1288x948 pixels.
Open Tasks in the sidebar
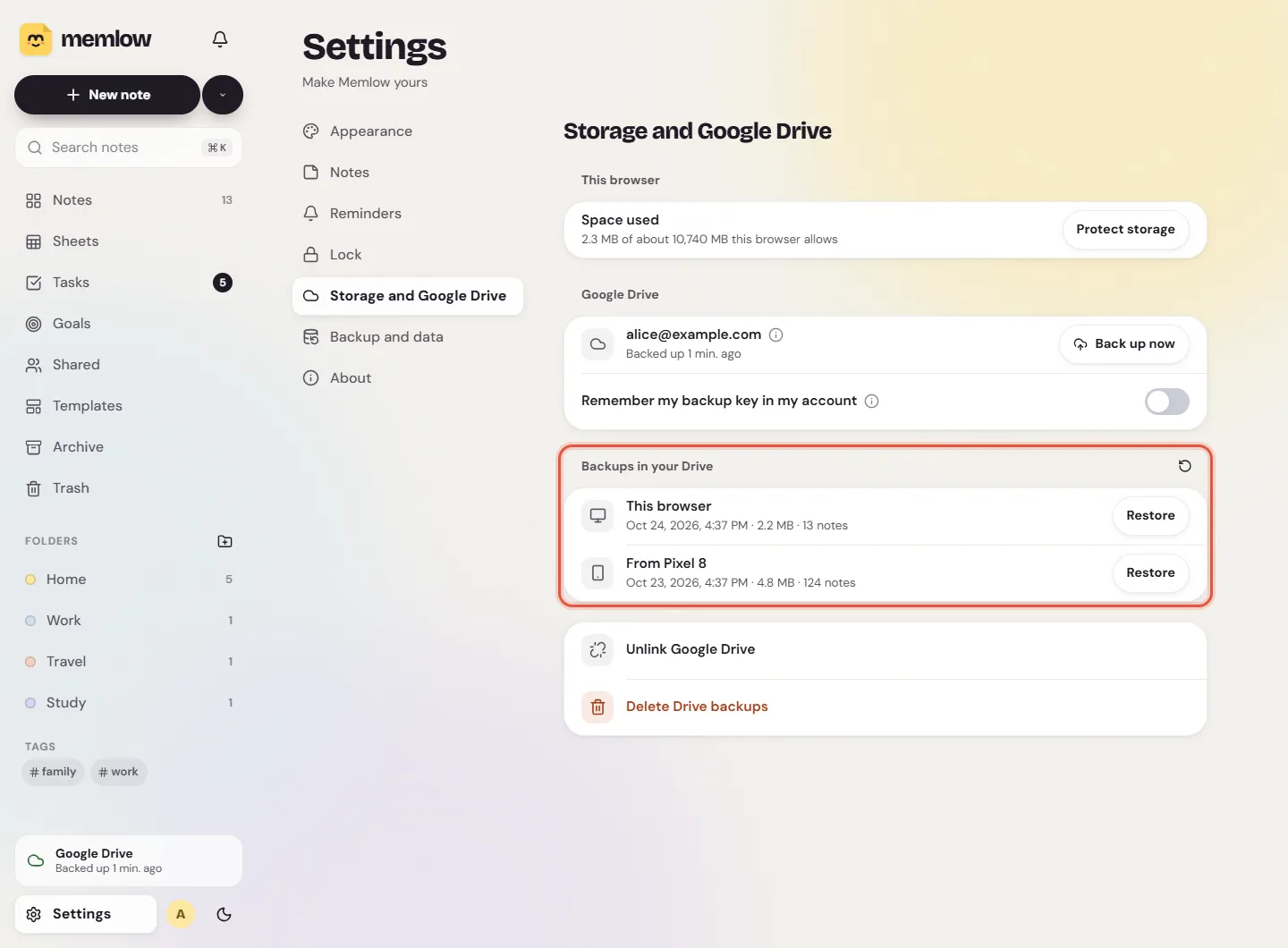[129, 283]
